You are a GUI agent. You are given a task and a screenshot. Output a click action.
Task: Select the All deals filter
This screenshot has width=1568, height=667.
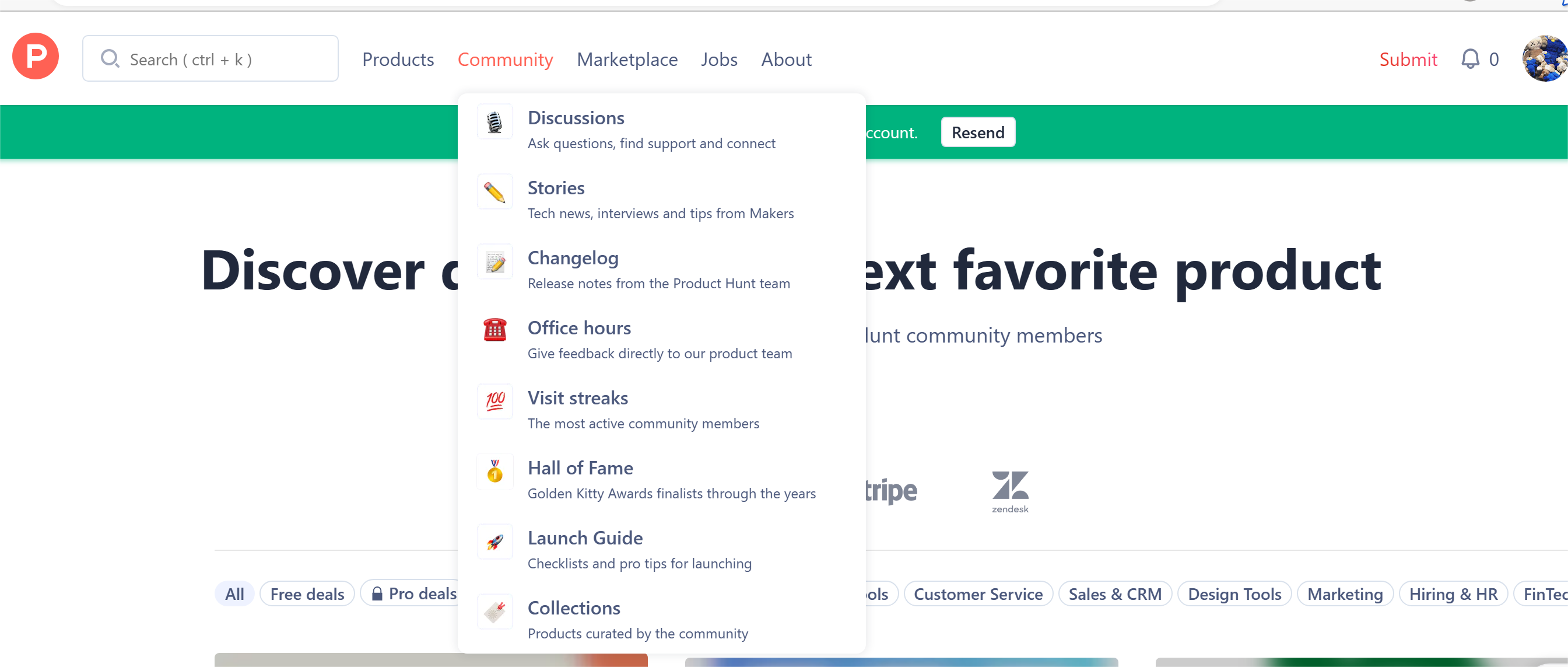234,593
